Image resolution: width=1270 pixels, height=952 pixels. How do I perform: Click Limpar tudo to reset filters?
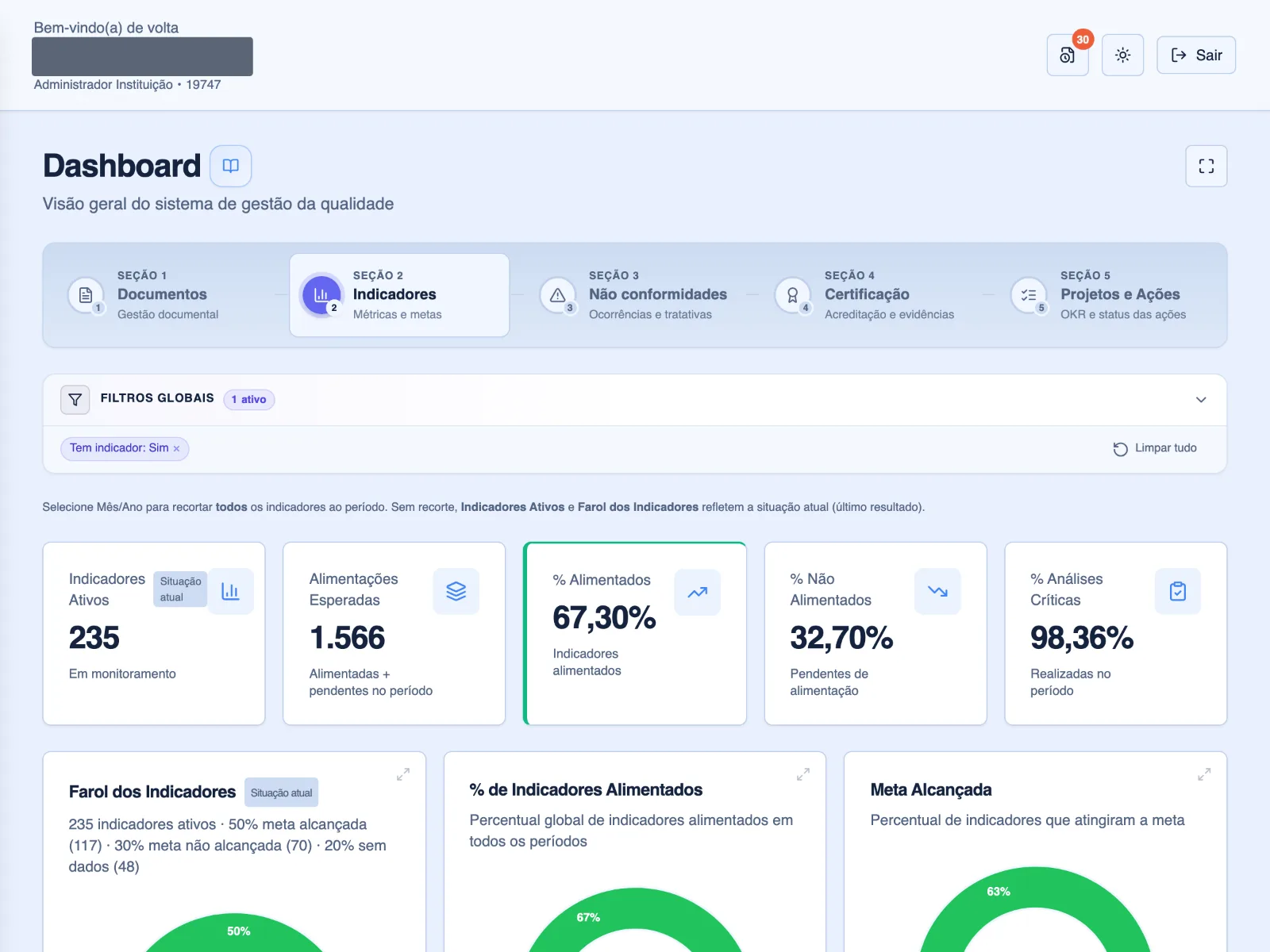pyautogui.click(x=1155, y=448)
